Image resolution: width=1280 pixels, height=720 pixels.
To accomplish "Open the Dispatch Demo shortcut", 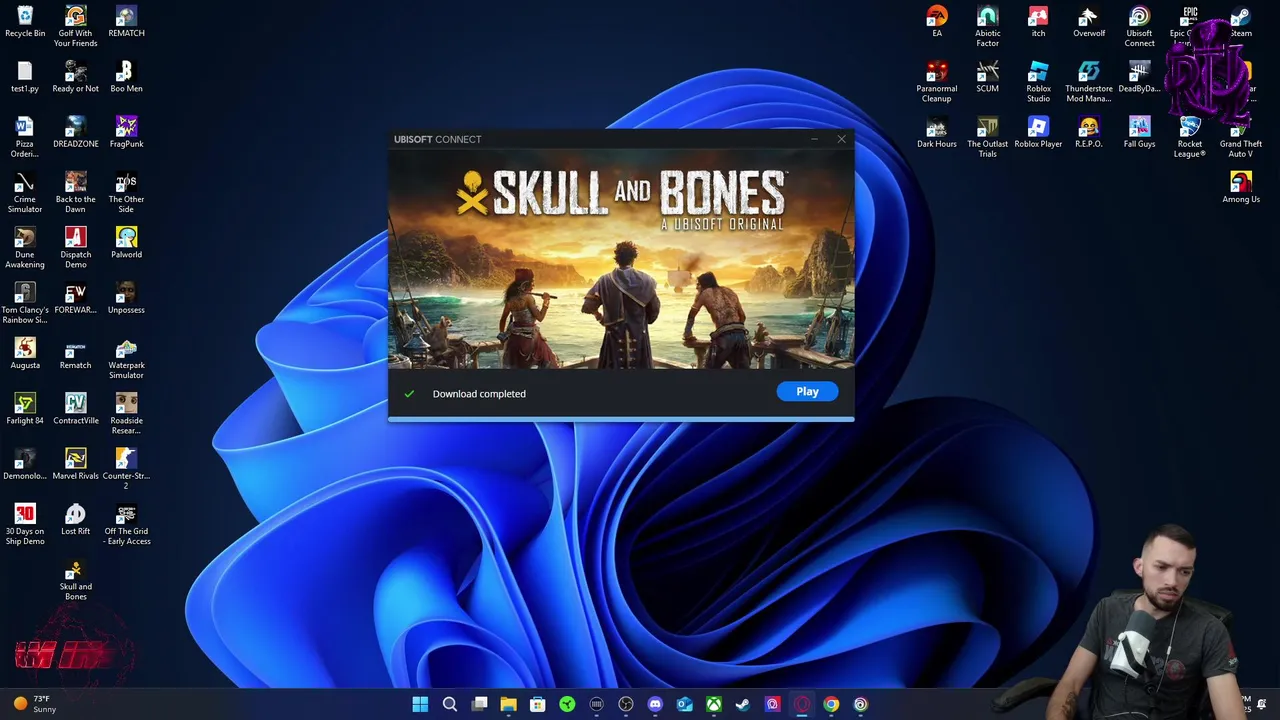I will [x=76, y=248].
